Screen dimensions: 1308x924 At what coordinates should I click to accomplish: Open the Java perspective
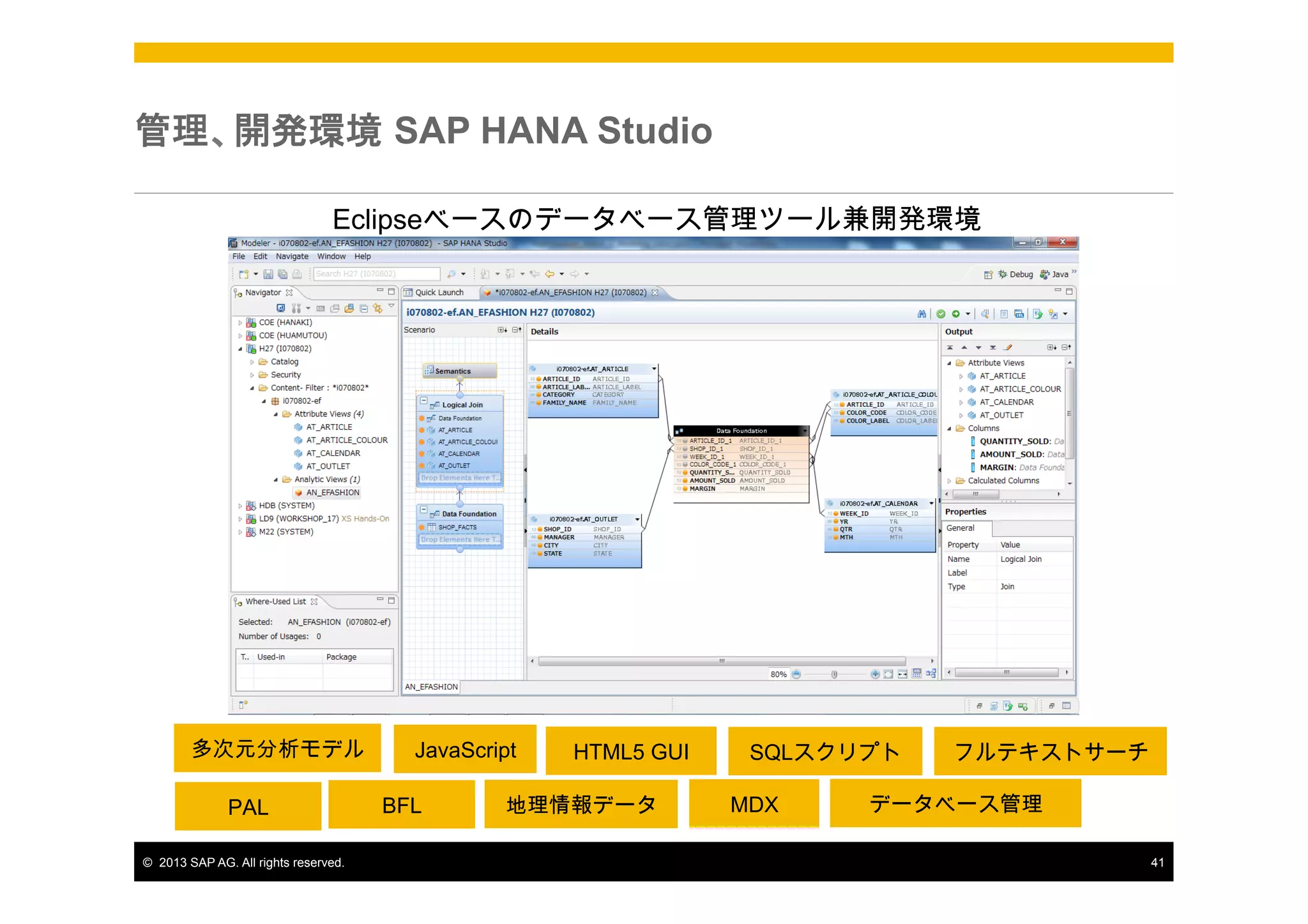[x=1054, y=275]
